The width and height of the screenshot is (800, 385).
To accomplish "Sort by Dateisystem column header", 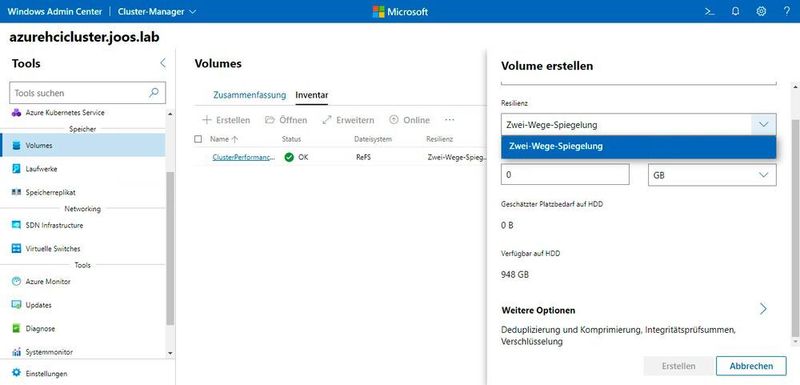I will (372, 139).
